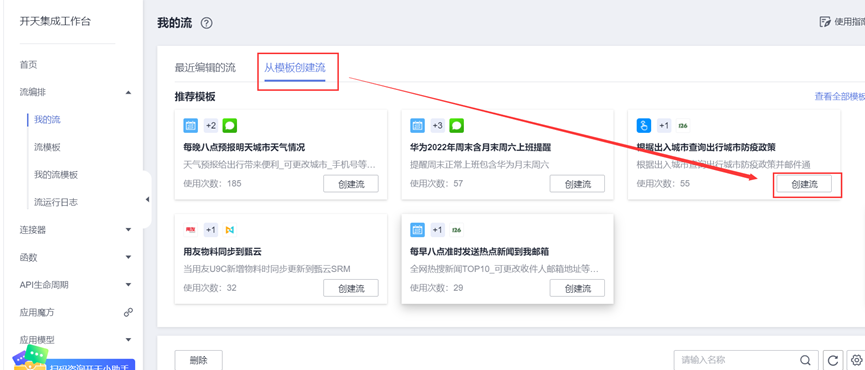Click text 使用次数：57
Screen dimensions: 865x370
(437, 183)
